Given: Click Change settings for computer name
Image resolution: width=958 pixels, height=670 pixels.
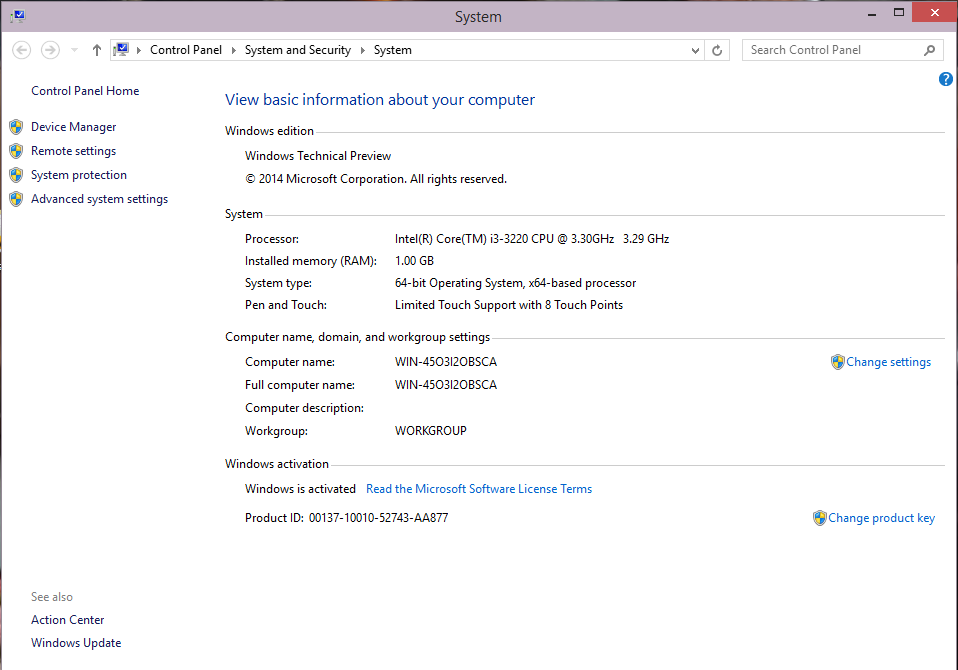Looking at the screenshot, I should pos(888,362).
